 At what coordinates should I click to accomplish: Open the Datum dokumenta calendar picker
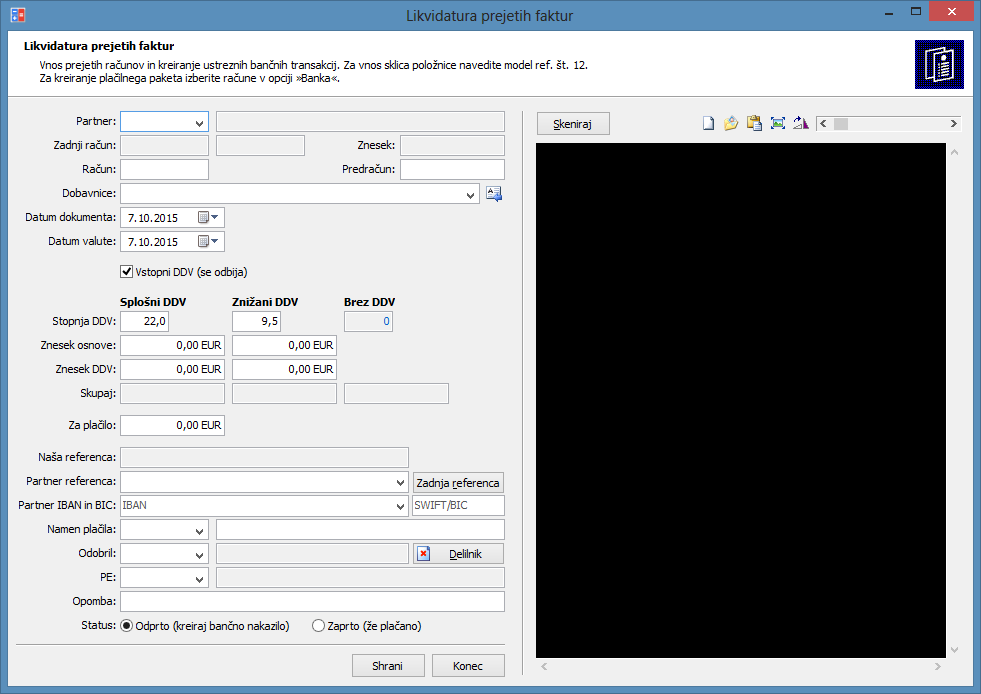(209, 217)
